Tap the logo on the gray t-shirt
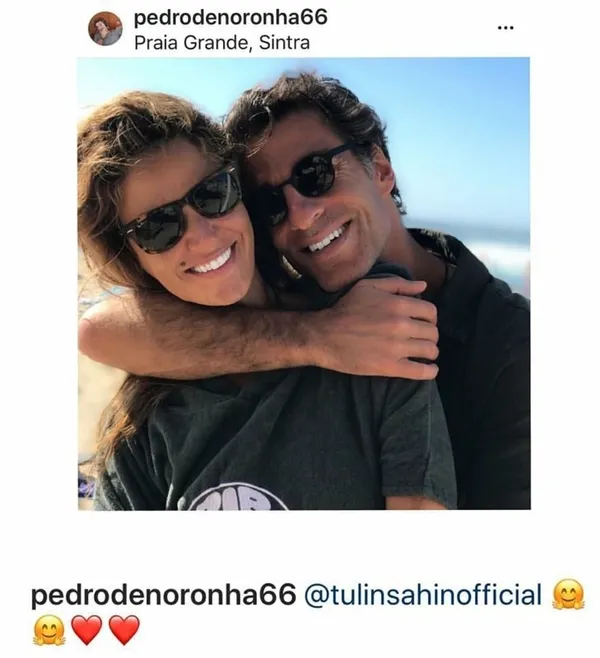The height and width of the screenshot is (658, 600). coord(235,497)
